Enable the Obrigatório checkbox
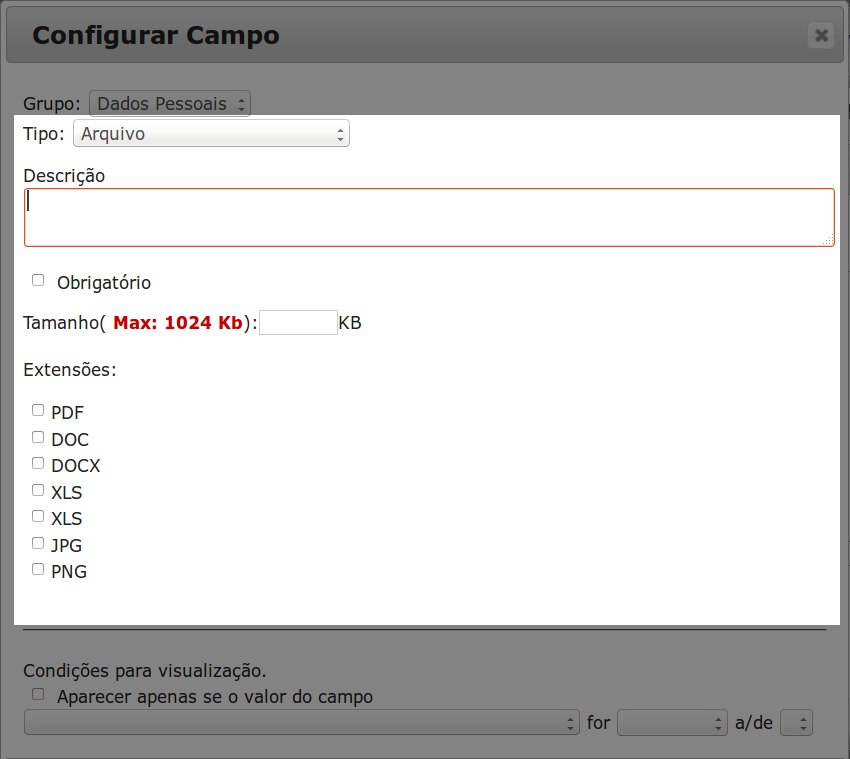The height and width of the screenshot is (759, 850). click(x=38, y=281)
